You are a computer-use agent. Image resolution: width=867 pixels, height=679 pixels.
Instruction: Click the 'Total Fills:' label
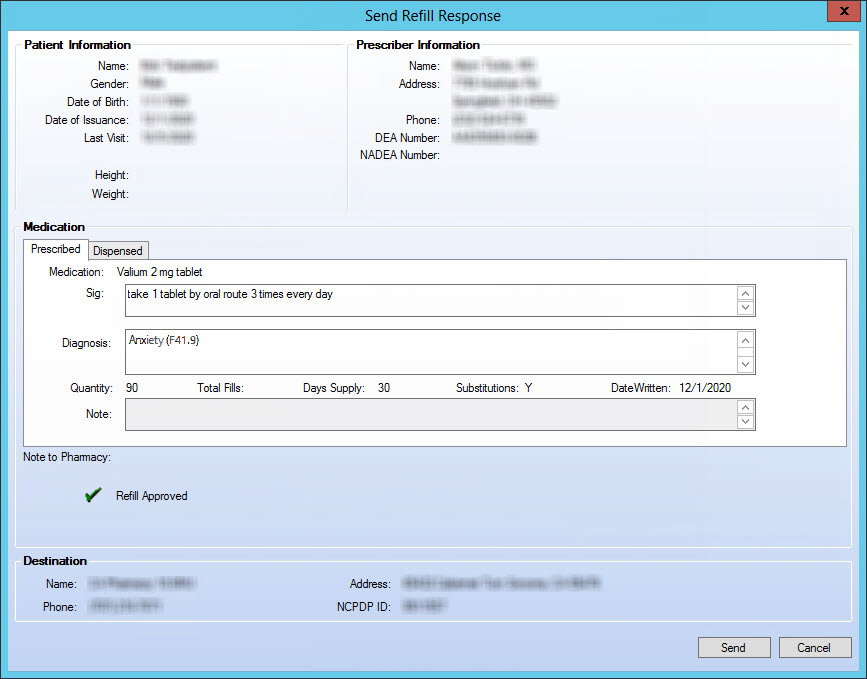[220, 388]
